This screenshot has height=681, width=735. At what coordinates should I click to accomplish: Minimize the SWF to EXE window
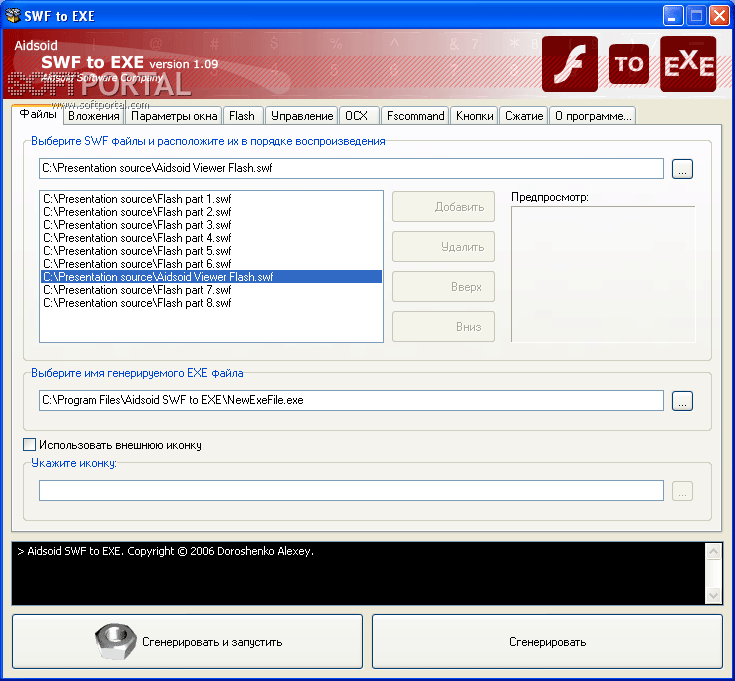[x=673, y=16]
